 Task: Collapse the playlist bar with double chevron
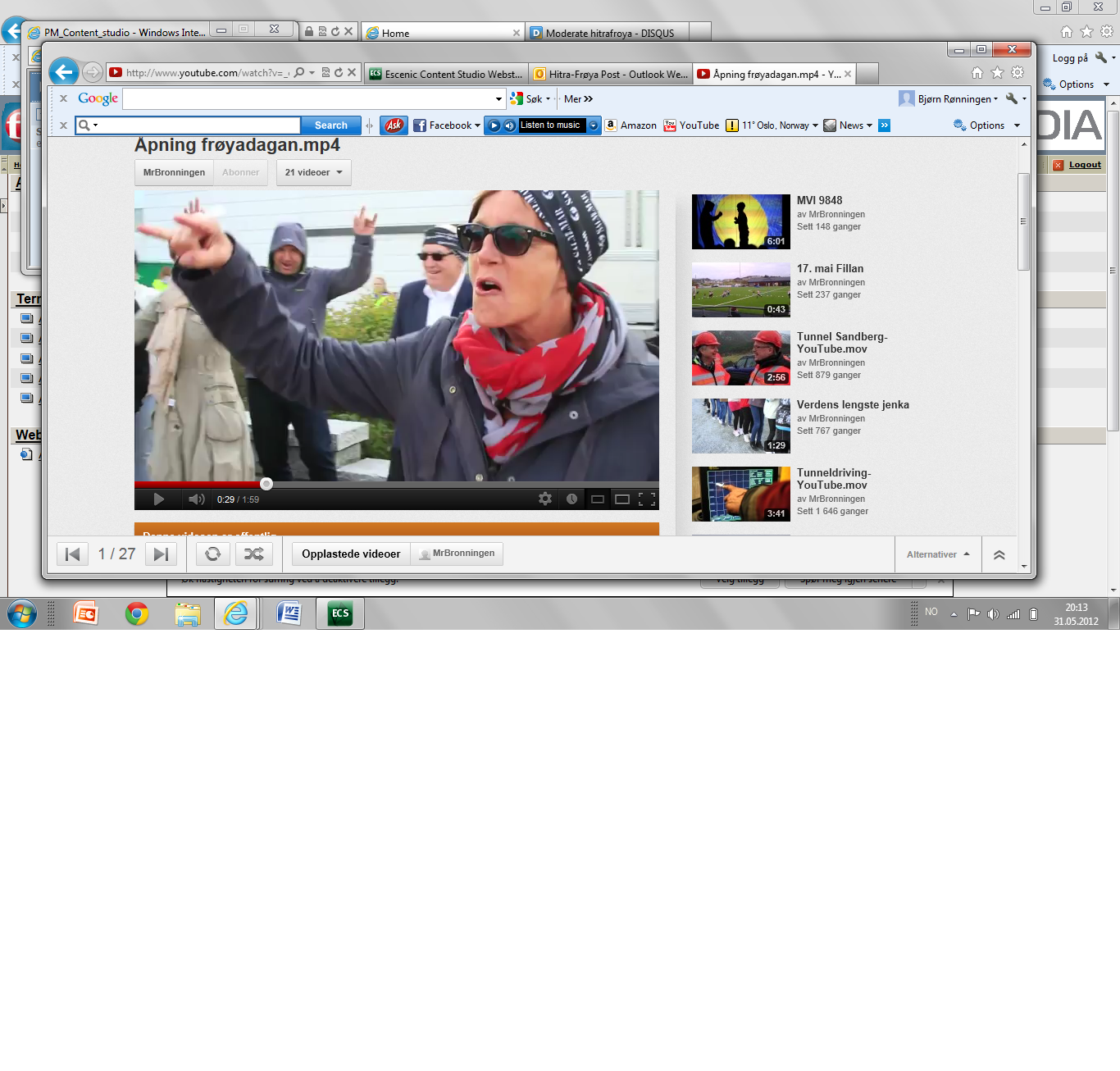pos(999,555)
